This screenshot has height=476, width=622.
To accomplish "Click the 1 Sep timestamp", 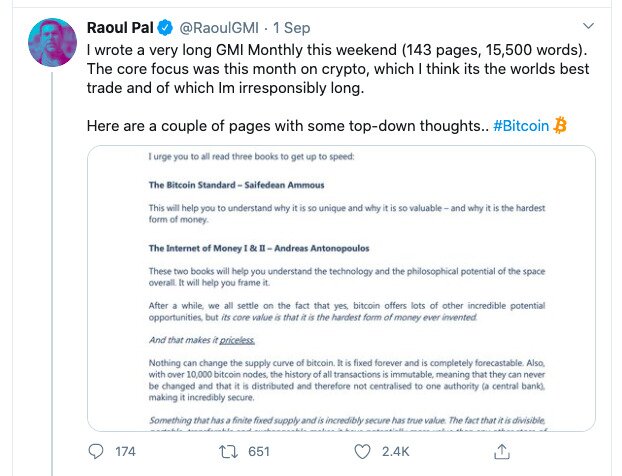I will pyautogui.click(x=292, y=28).
